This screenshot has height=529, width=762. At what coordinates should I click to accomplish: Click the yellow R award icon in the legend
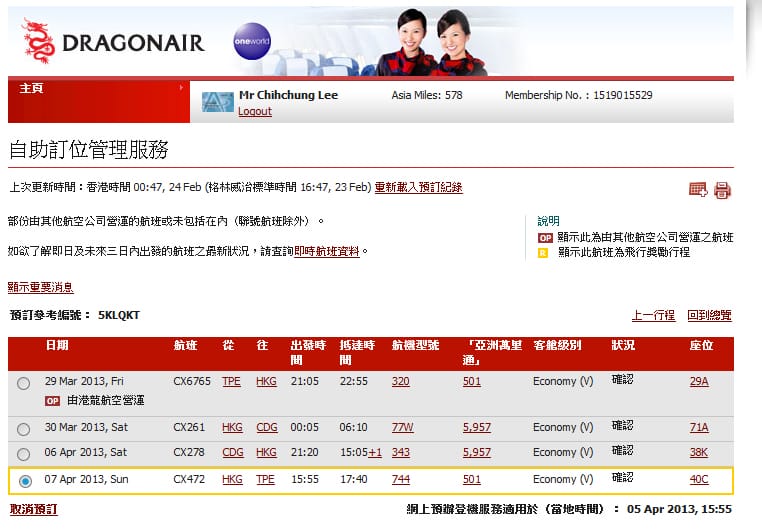(543, 253)
